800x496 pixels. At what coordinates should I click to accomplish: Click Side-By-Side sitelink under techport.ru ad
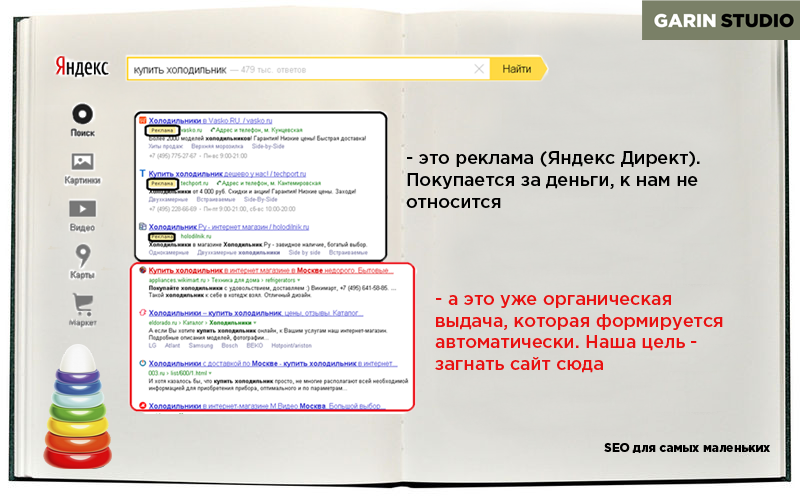point(261,200)
